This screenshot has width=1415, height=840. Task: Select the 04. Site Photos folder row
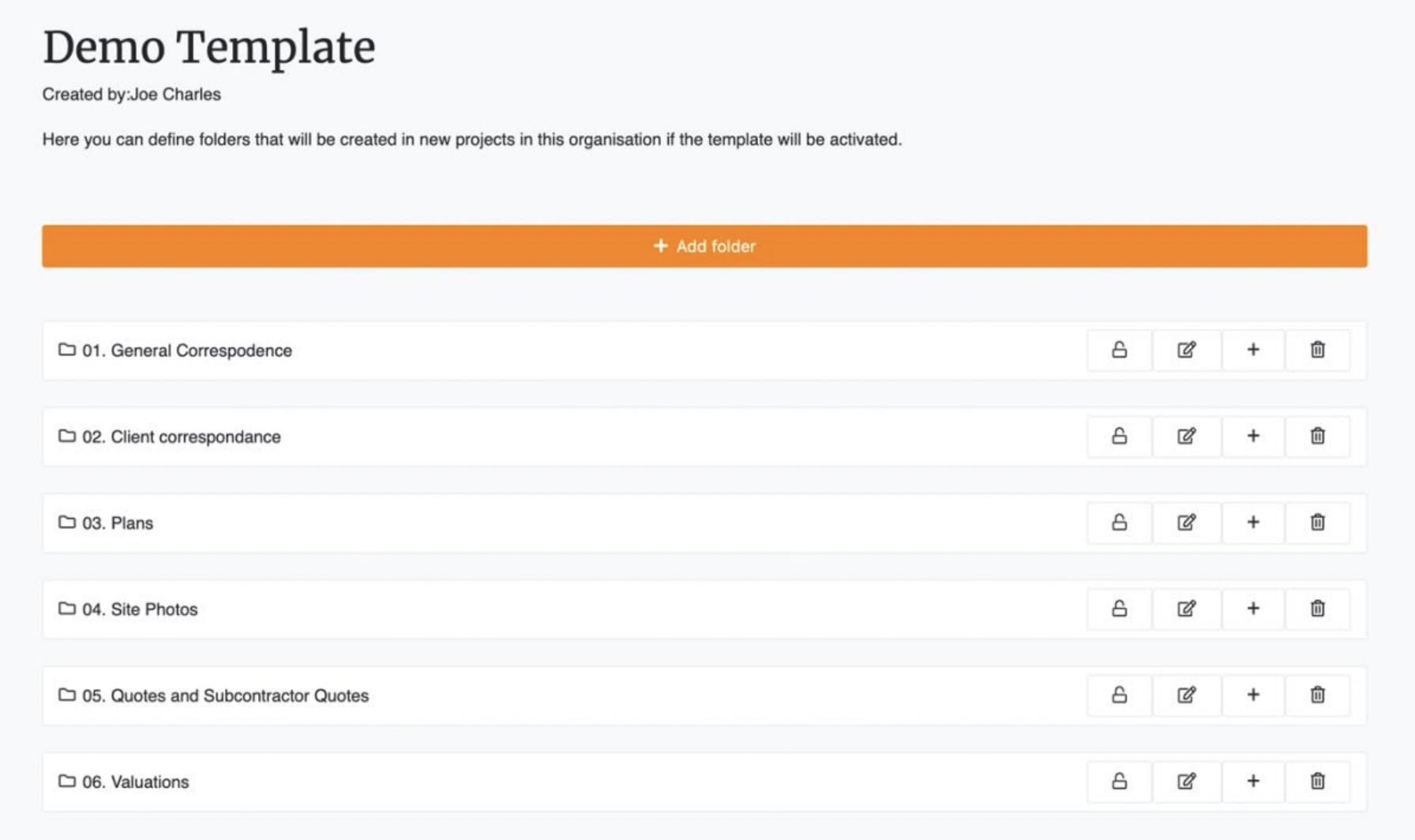pos(704,609)
